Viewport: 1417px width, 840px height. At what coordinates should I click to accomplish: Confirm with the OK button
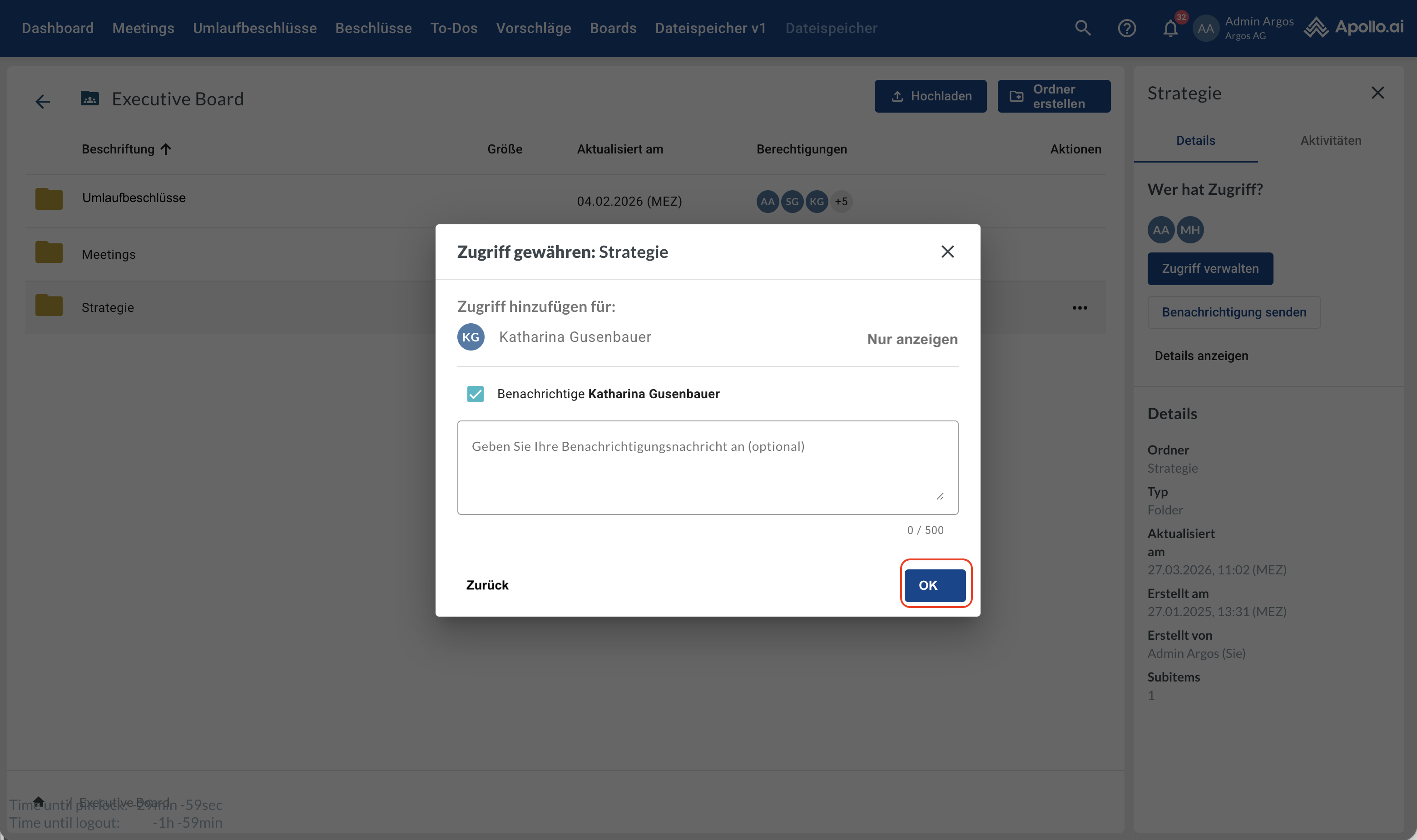point(934,585)
